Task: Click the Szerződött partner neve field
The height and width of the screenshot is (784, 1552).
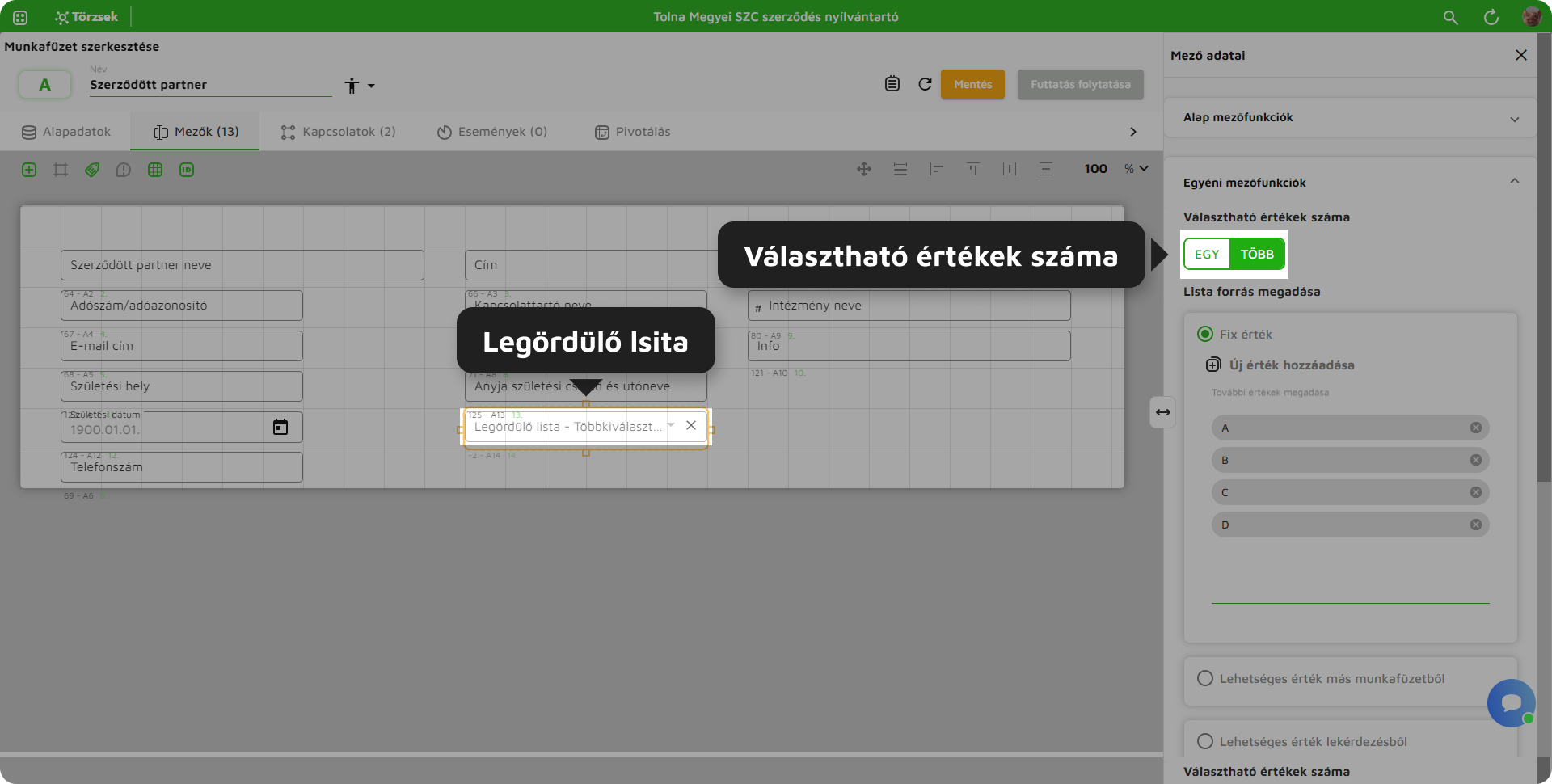Action: point(242,265)
